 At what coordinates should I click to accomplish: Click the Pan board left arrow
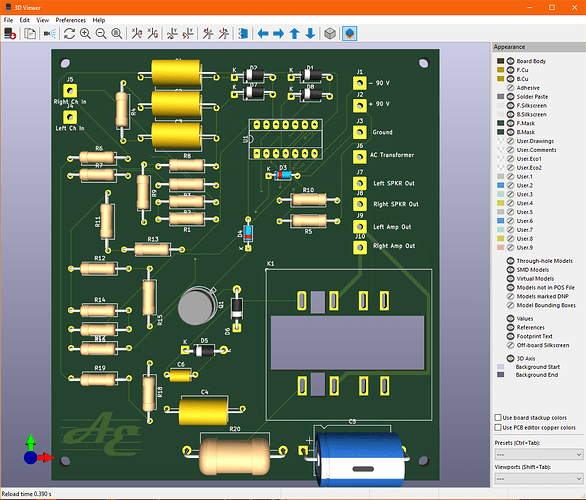tap(263, 34)
